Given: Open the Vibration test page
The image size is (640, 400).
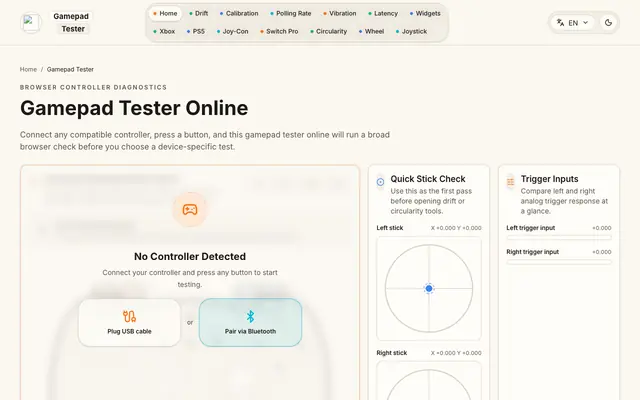Looking at the screenshot, I should pyautogui.click(x=340, y=13).
